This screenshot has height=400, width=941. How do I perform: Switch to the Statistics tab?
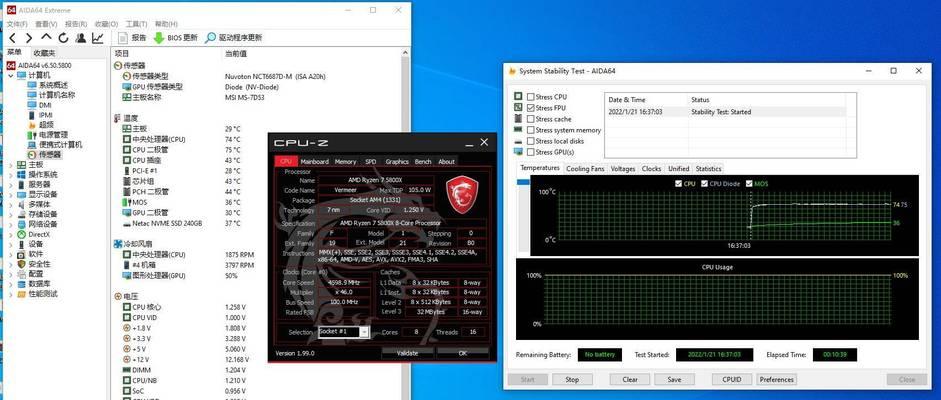708,169
